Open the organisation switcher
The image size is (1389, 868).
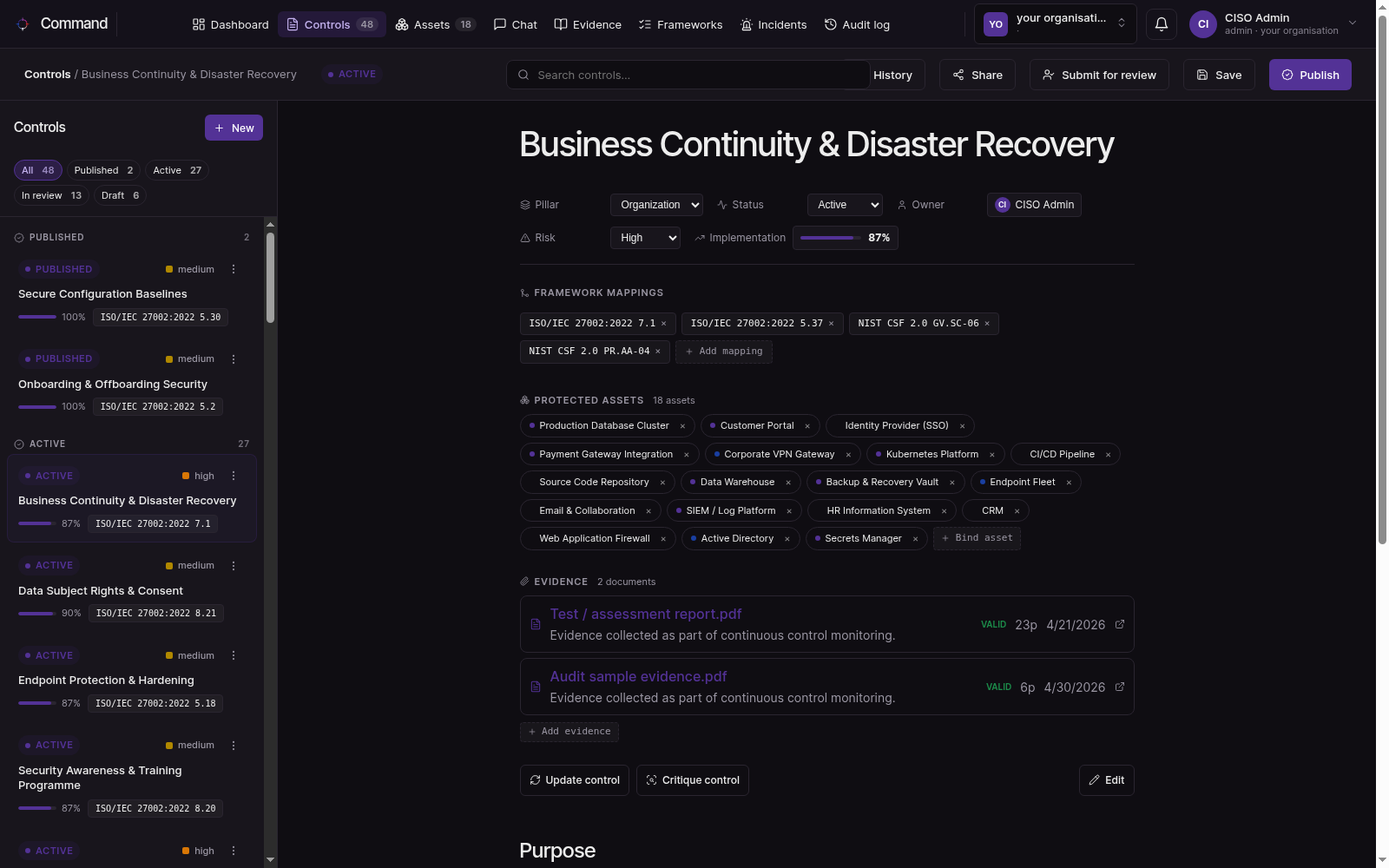point(1055,24)
